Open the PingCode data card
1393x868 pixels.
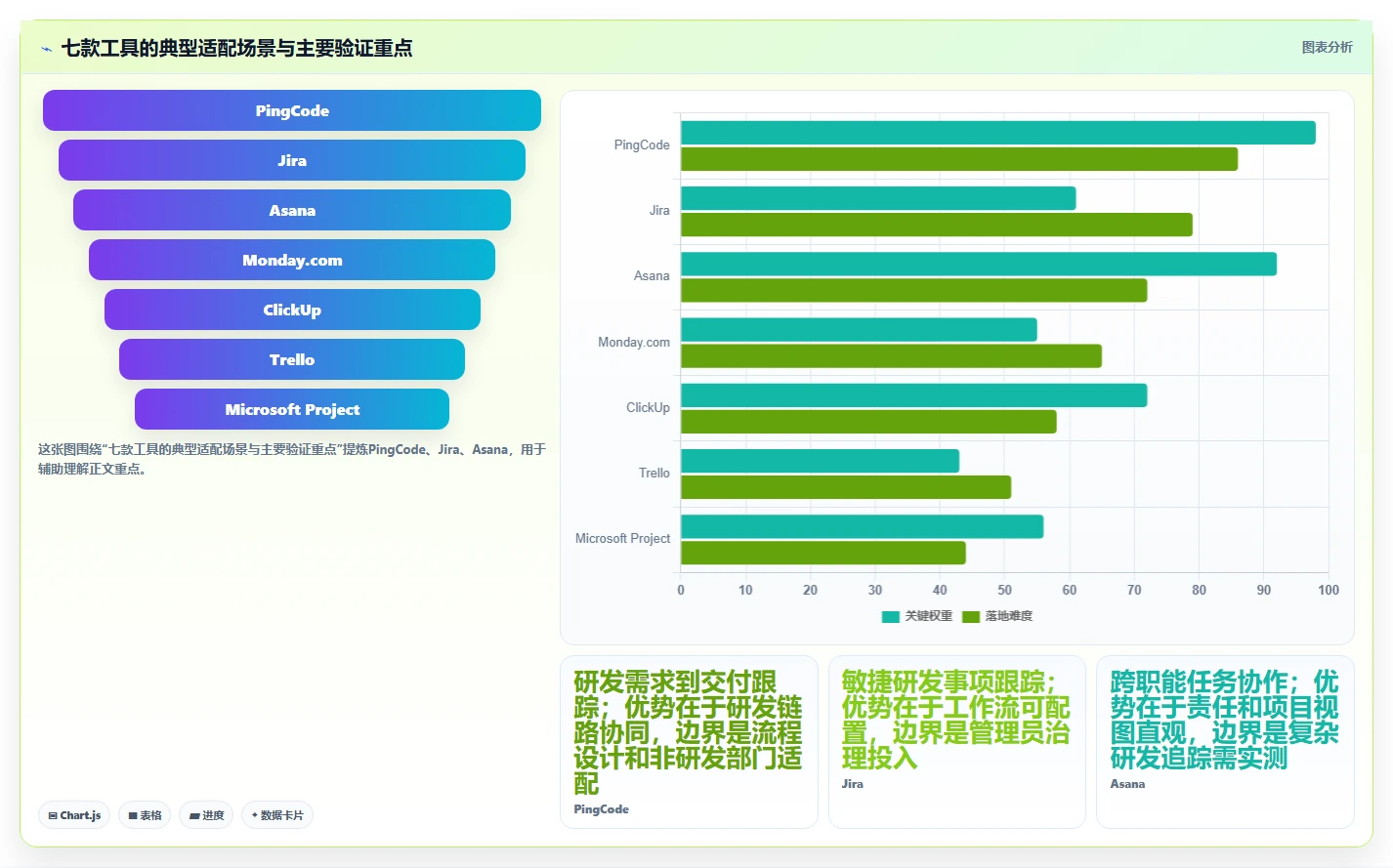coord(689,742)
